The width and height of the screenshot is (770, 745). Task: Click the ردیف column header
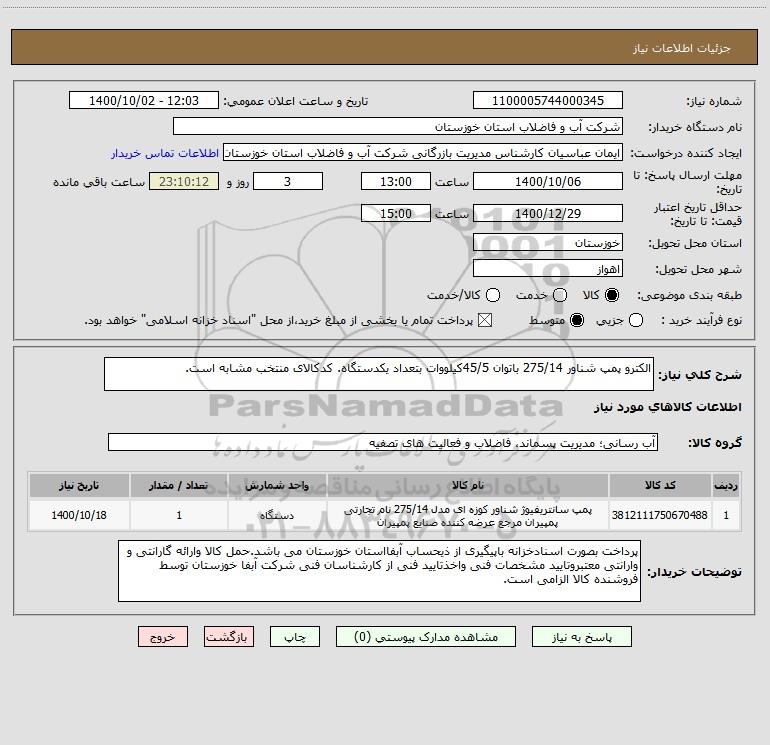pyautogui.click(x=726, y=486)
